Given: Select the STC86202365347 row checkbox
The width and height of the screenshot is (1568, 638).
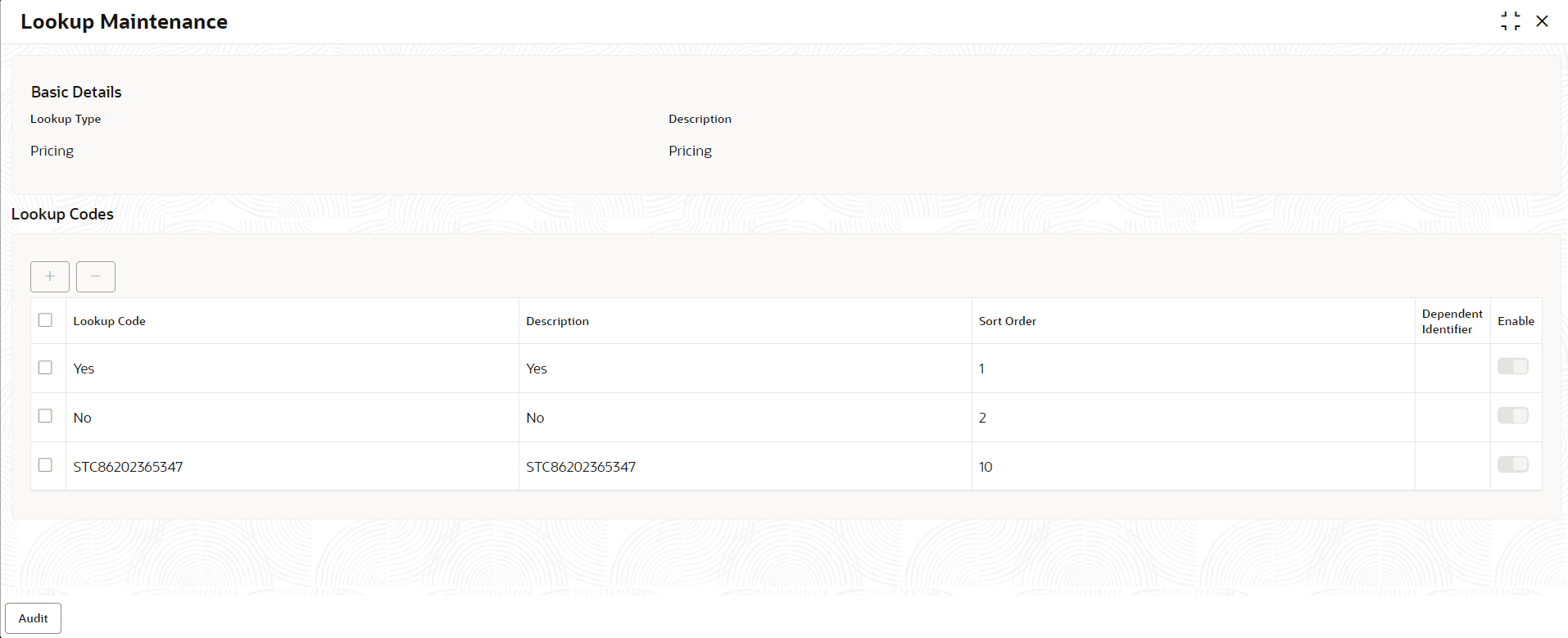Looking at the screenshot, I should click(45, 465).
